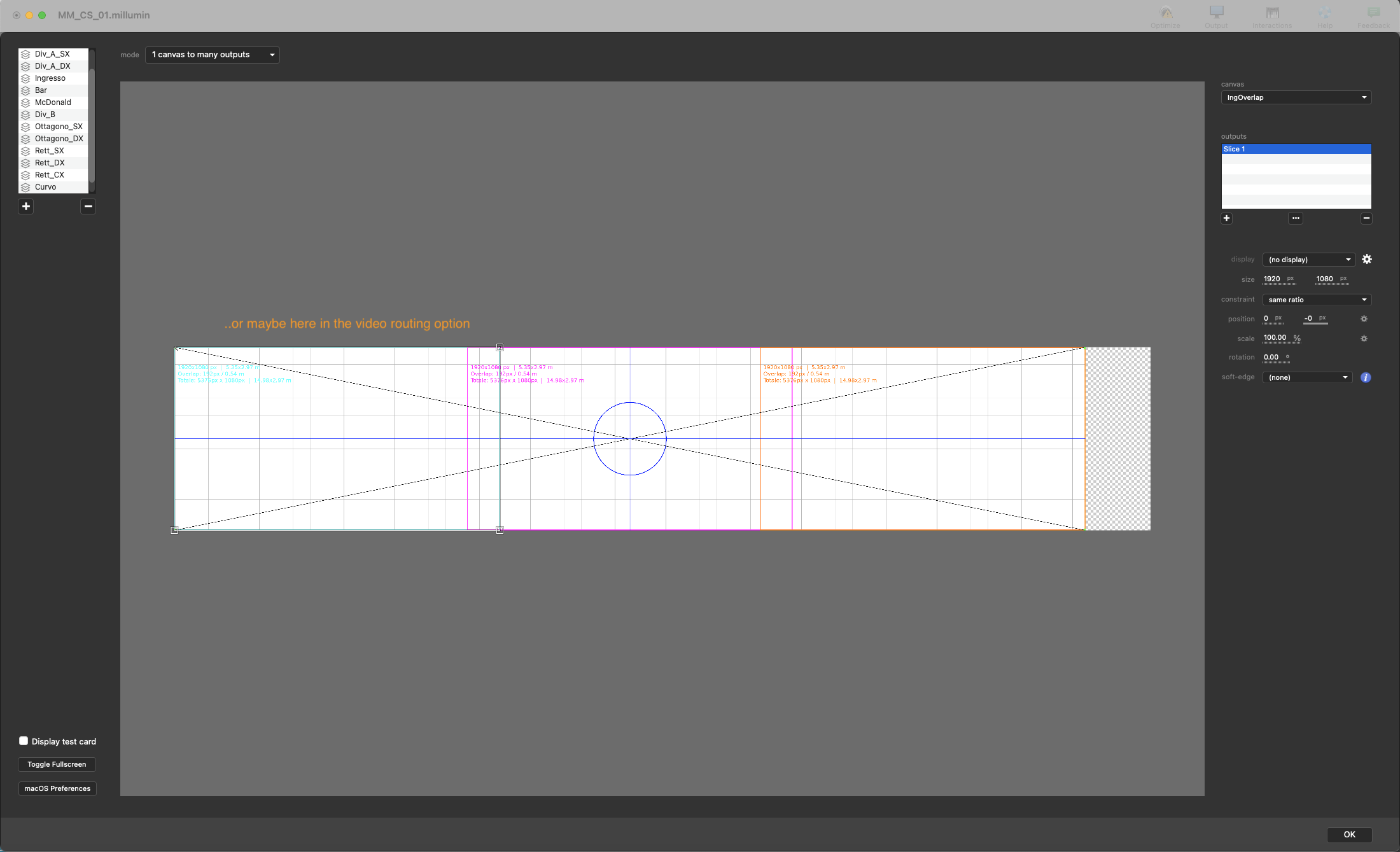Add a new output slice
Viewport: 1400px width, 852px height.
coord(1226,218)
